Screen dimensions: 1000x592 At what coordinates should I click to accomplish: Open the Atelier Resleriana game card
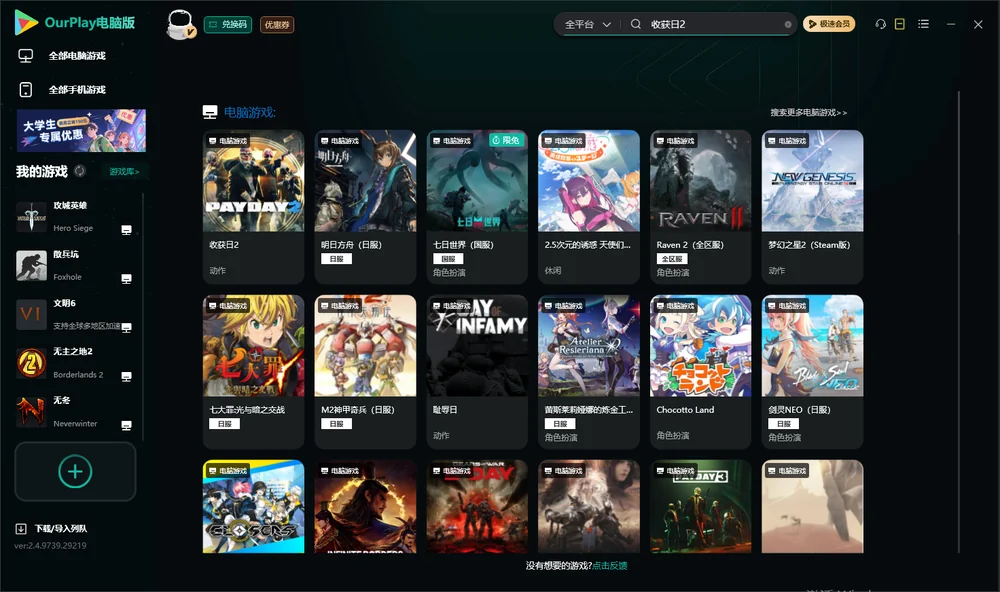pyautogui.click(x=589, y=371)
